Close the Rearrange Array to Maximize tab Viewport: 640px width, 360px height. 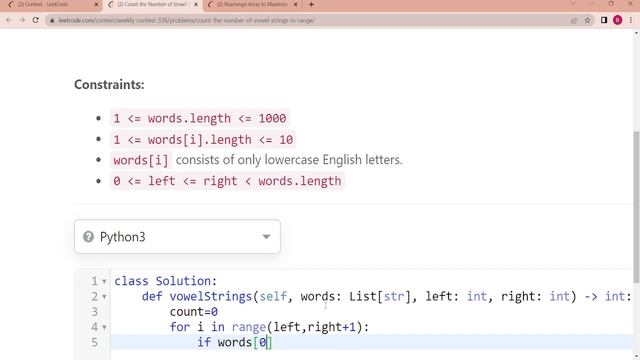pos(296,4)
